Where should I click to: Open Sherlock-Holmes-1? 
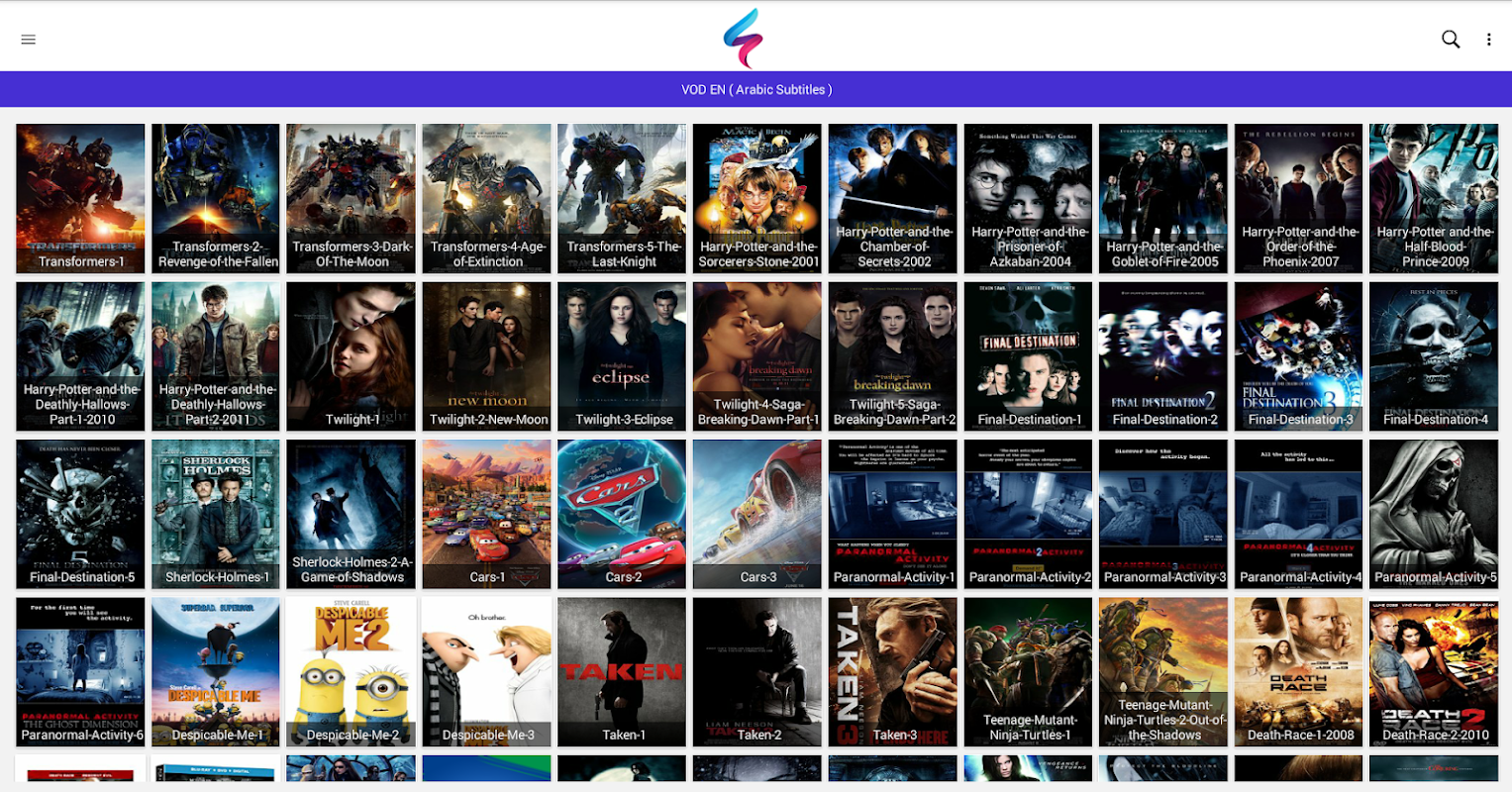point(216,514)
